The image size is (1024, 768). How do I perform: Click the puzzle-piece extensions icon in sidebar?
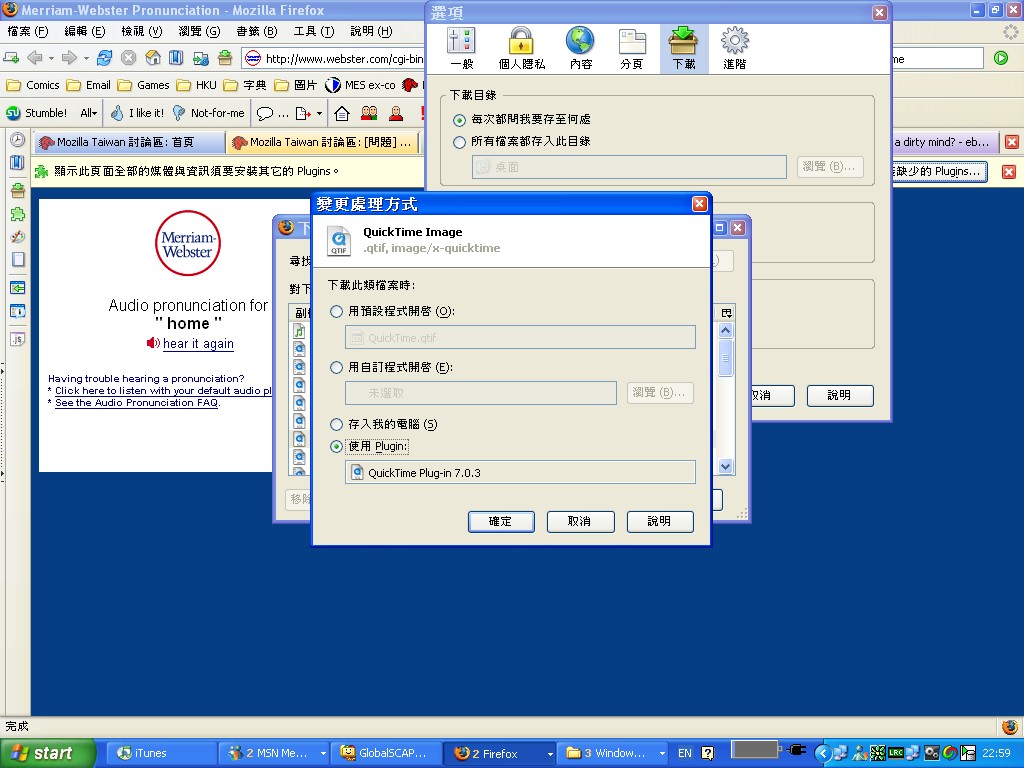point(17,214)
